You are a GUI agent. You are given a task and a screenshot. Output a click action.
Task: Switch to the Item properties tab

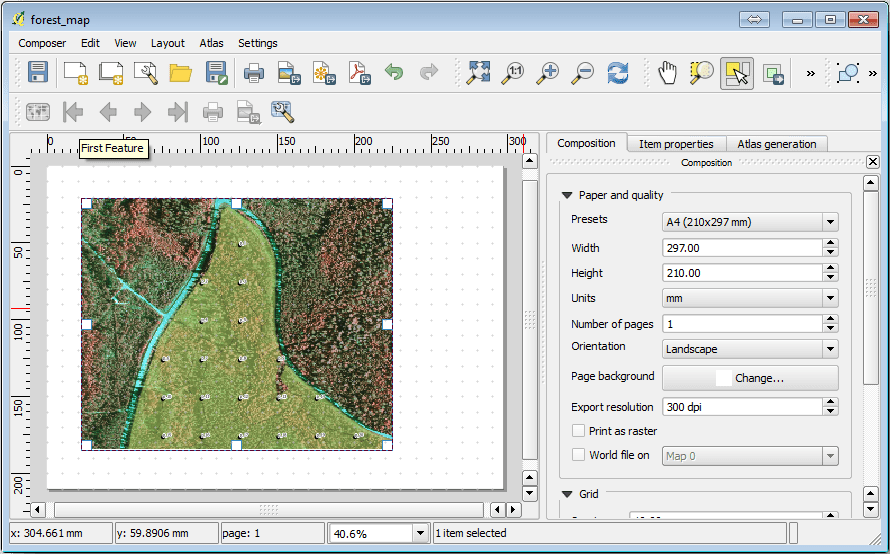pyautogui.click(x=676, y=144)
